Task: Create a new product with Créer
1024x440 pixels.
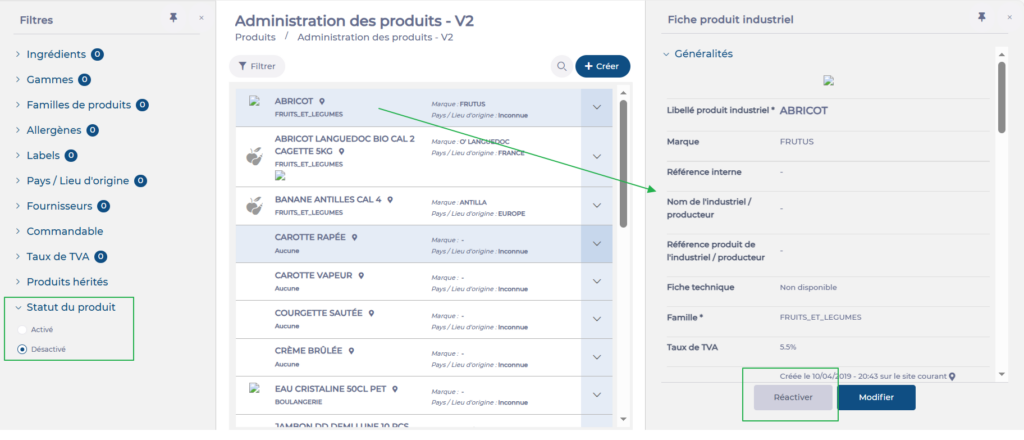Action: [603, 66]
